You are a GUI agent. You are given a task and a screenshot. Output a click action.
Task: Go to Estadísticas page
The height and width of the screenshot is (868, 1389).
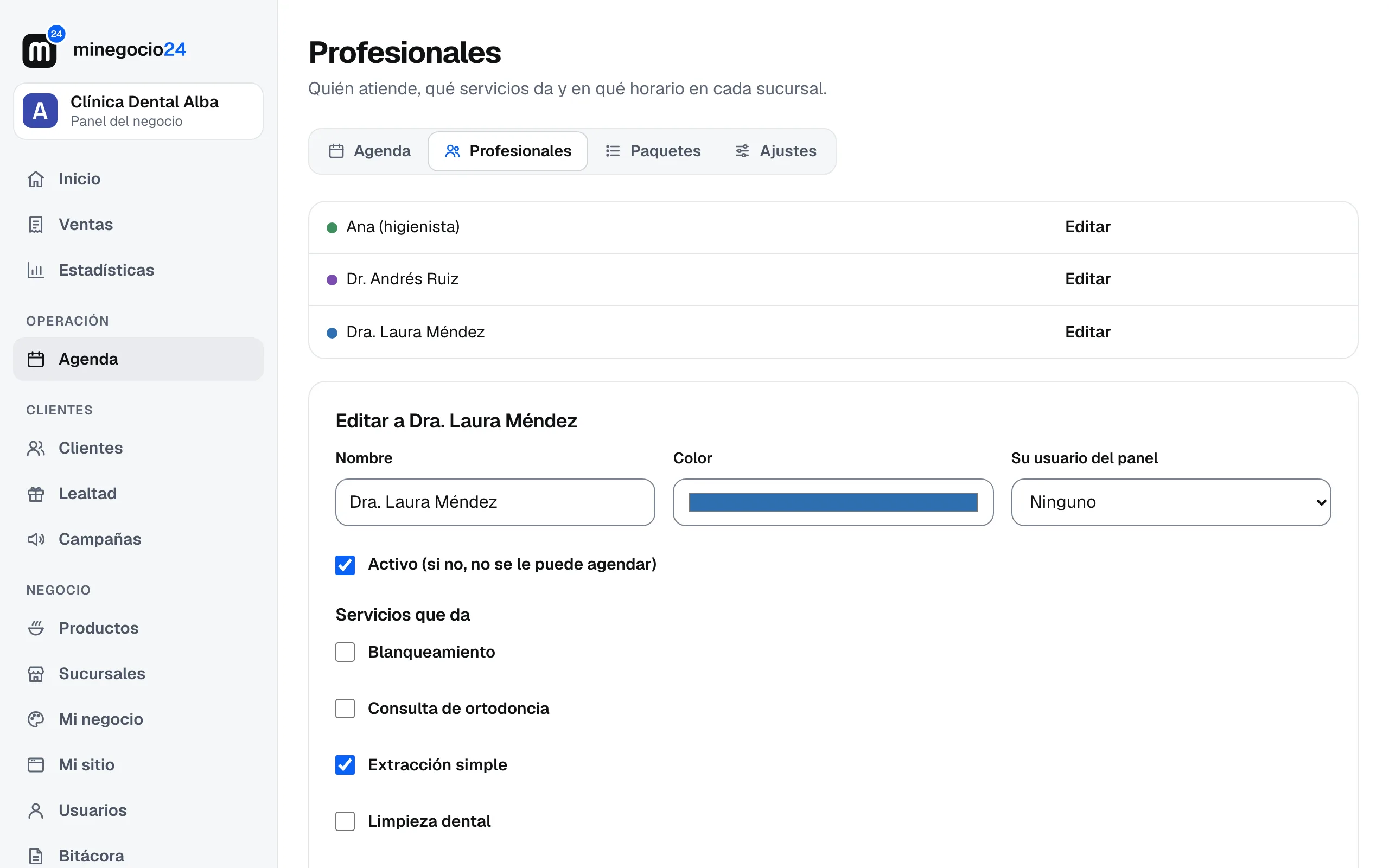click(138, 270)
